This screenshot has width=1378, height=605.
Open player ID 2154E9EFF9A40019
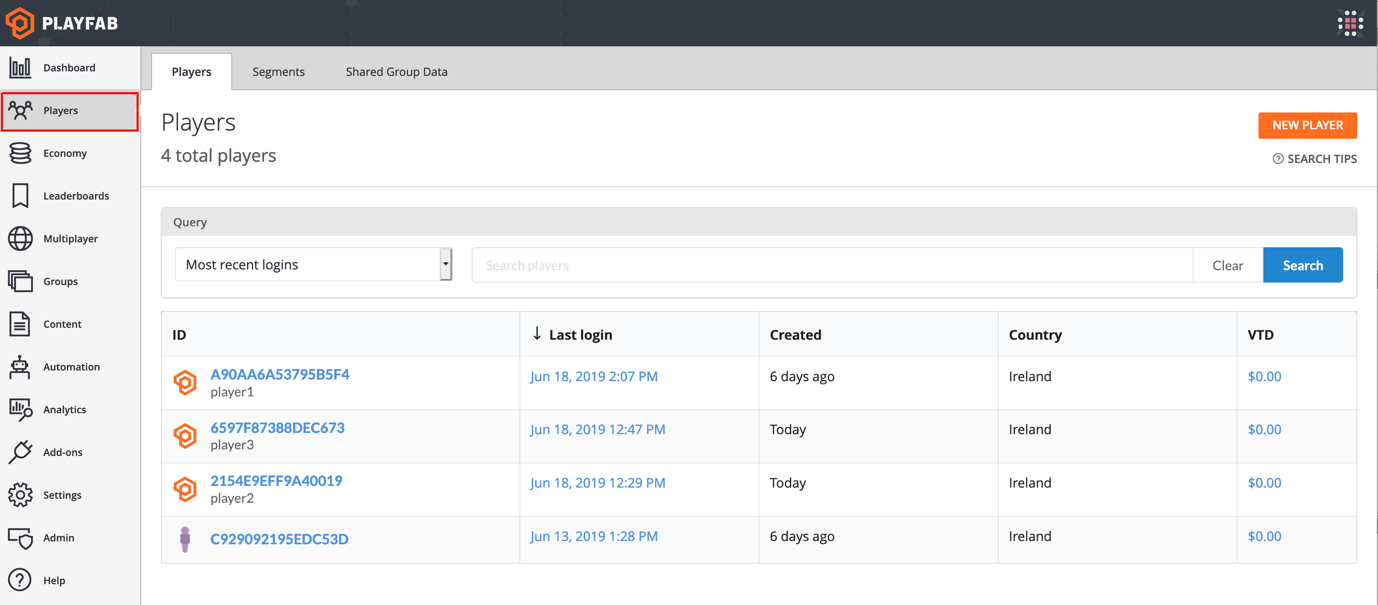276,481
